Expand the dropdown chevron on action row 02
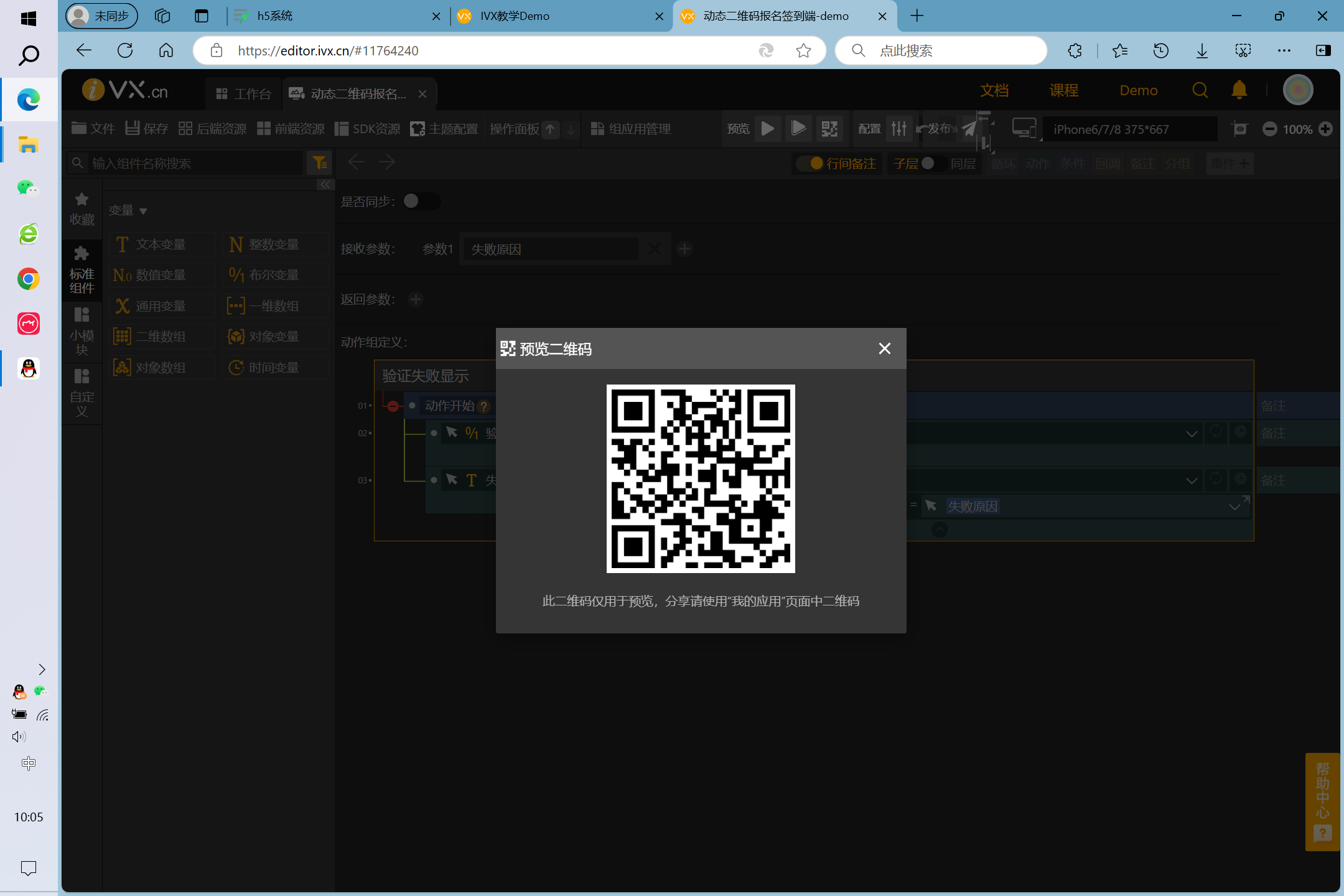This screenshot has height=896, width=1344. point(1192,434)
